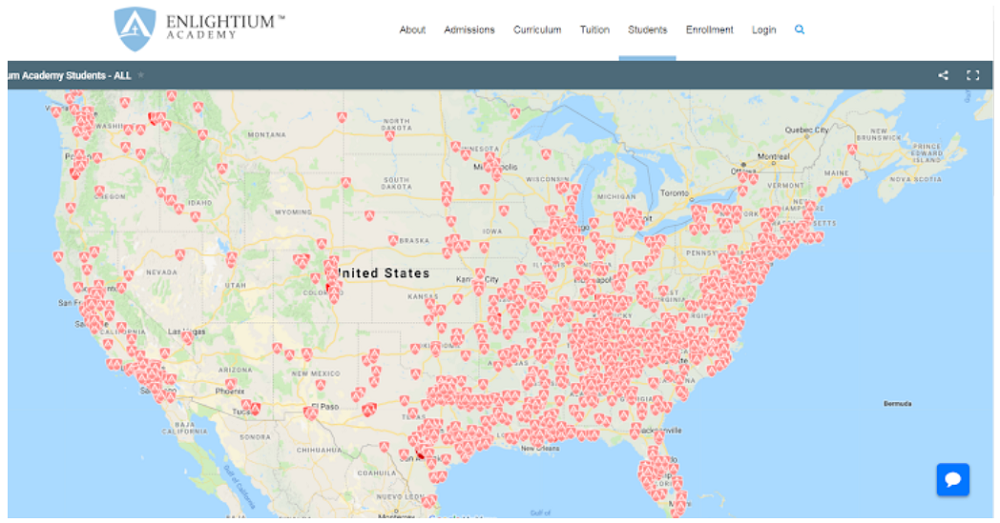Click the NEVADA state label
1000x523 pixels.
pos(161,272)
